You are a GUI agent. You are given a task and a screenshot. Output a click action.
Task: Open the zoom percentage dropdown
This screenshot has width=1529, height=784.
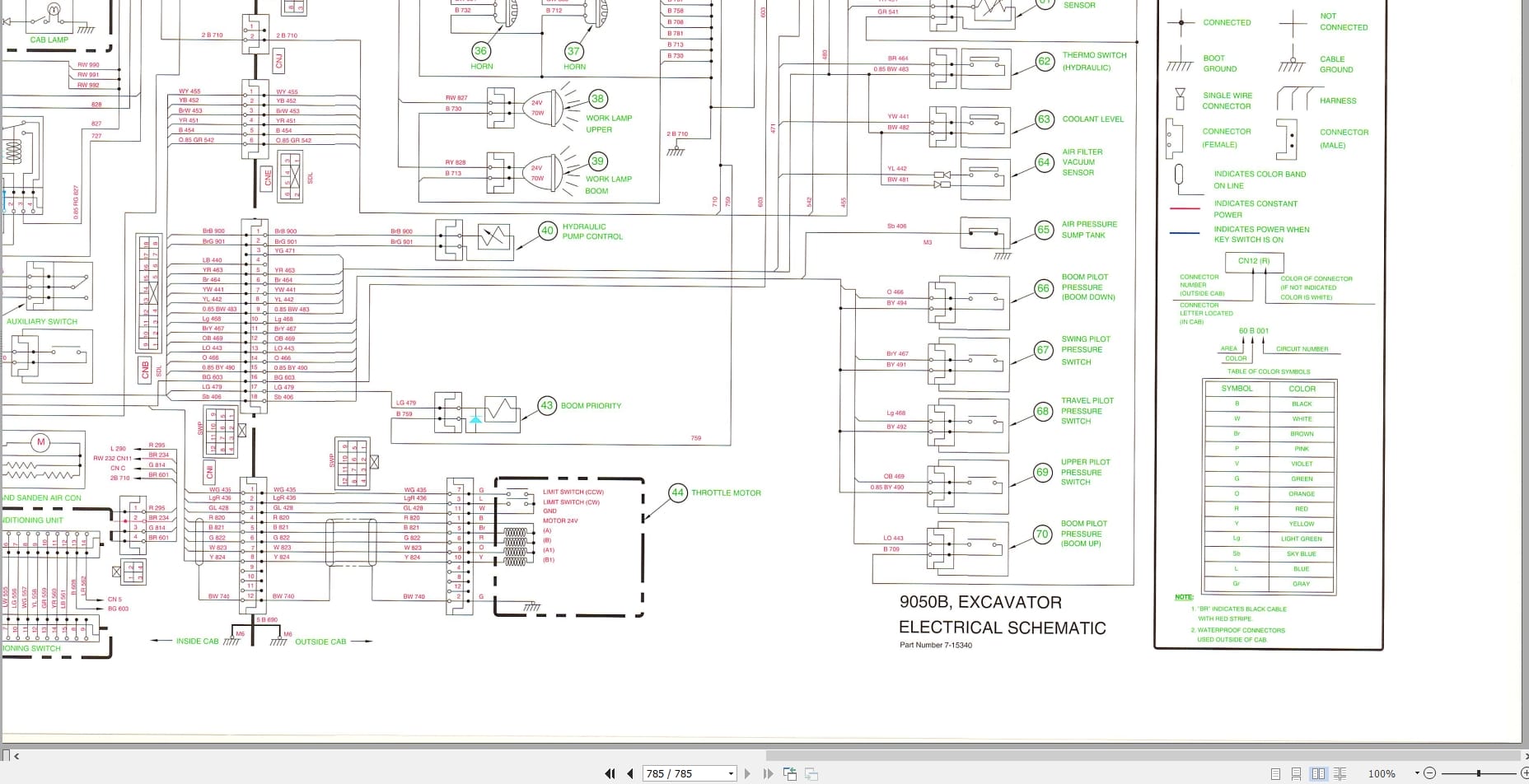tap(1417, 773)
